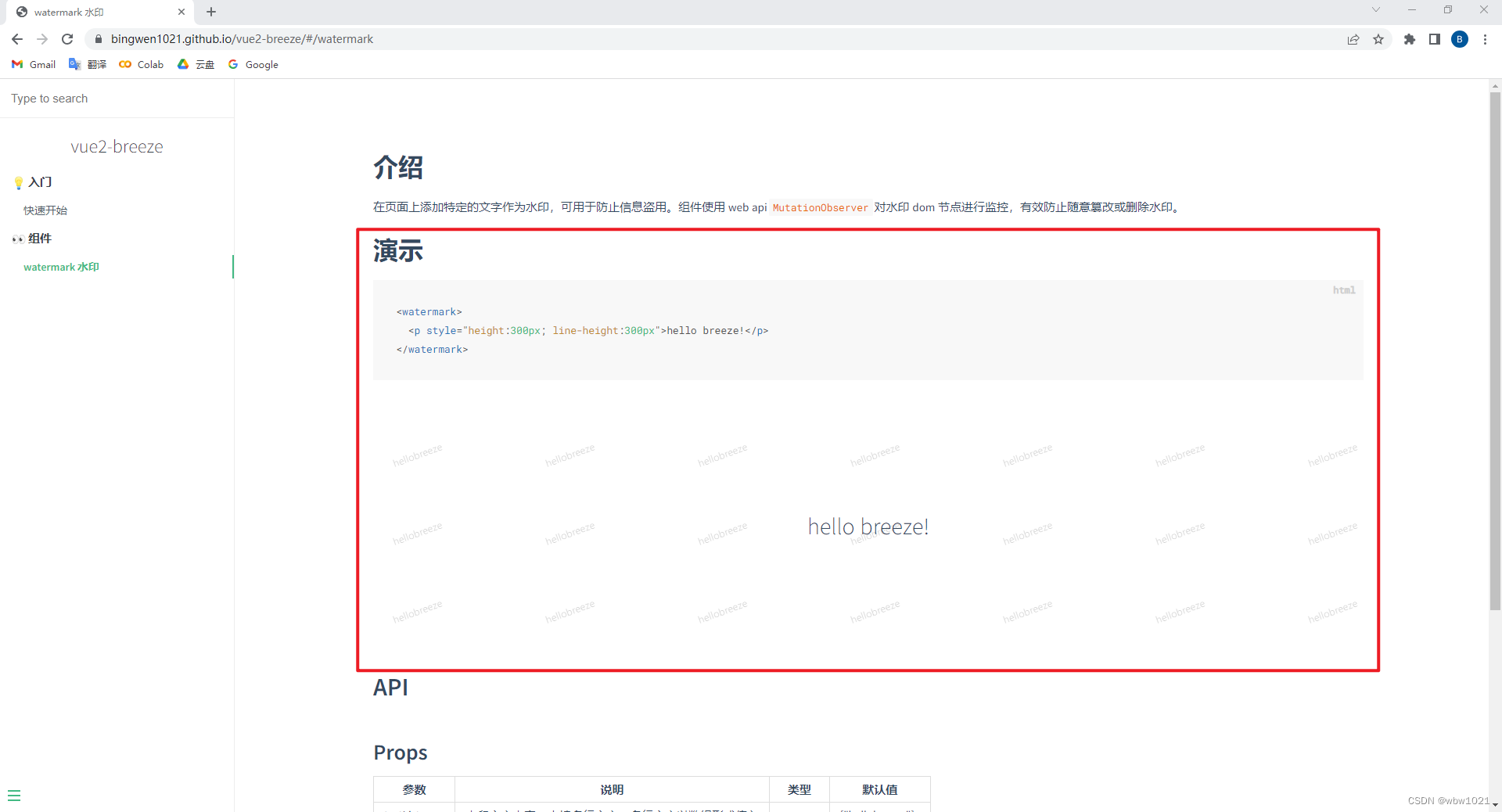
Task: Click the 介绍 heading anchor
Action: (398, 167)
